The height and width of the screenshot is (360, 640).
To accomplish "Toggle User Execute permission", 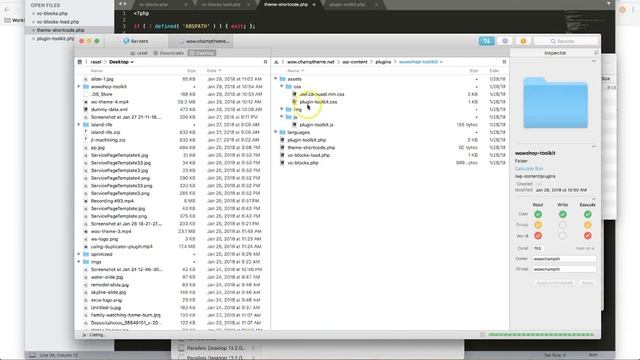I will click(x=587, y=214).
